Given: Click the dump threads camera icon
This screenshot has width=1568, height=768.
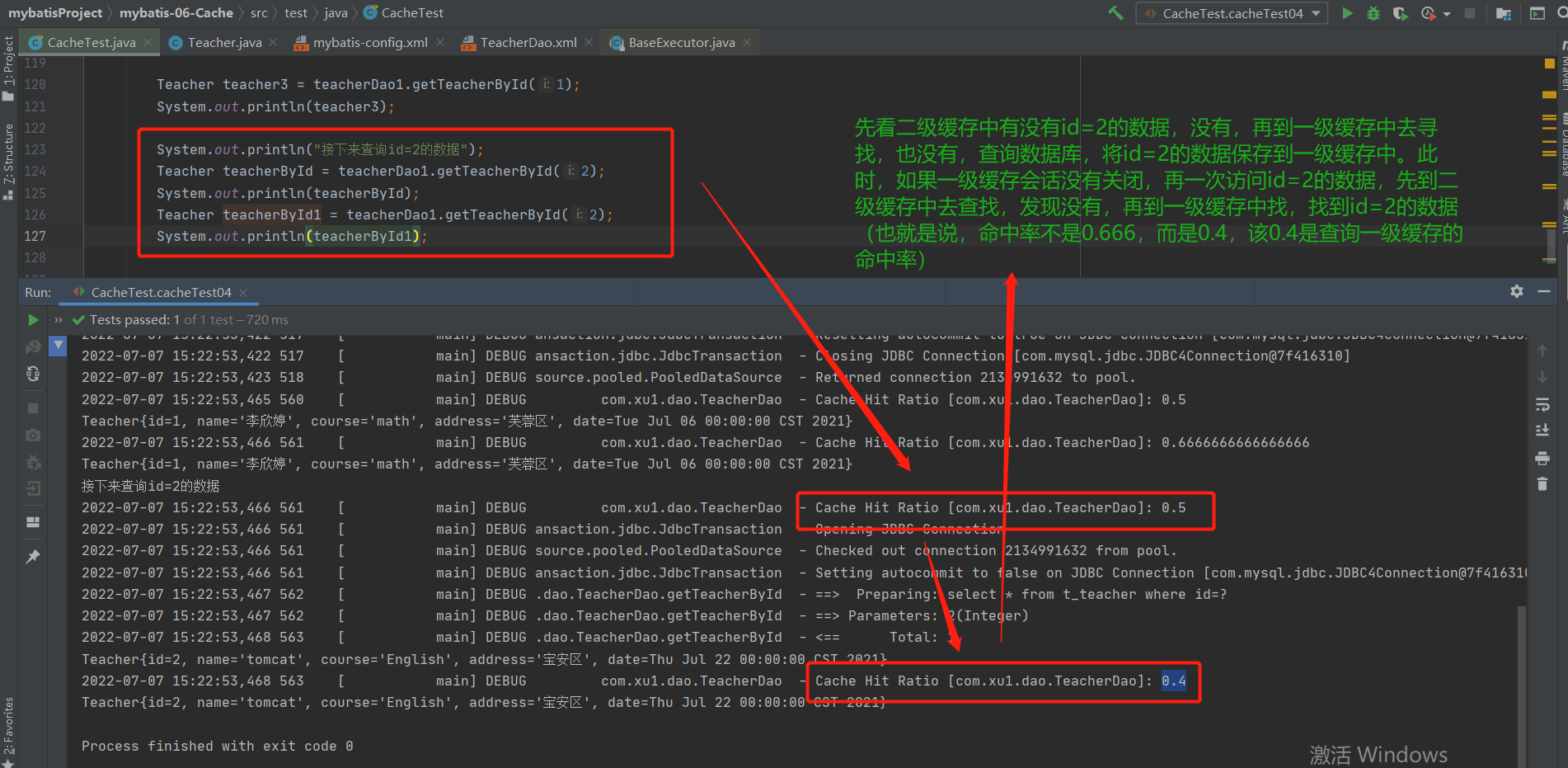Looking at the screenshot, I should [33, 435].
